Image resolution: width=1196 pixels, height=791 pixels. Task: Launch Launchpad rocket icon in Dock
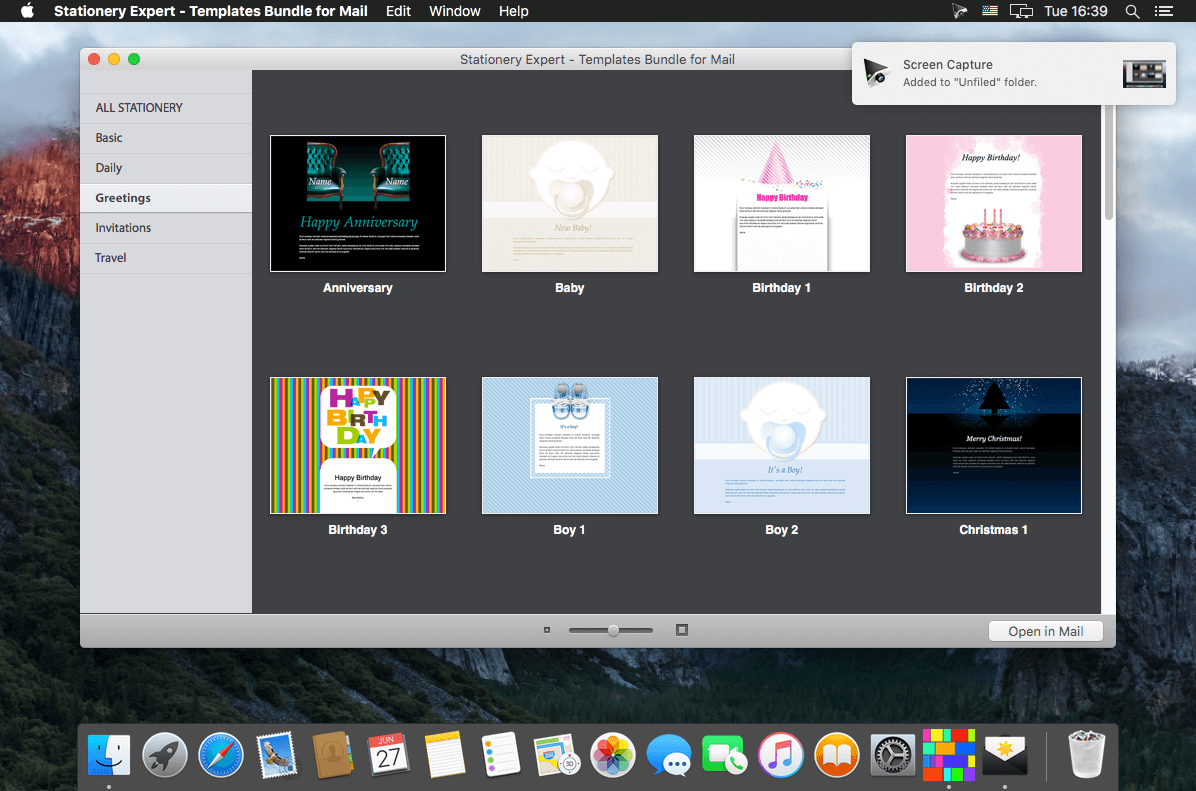point(165,755)
